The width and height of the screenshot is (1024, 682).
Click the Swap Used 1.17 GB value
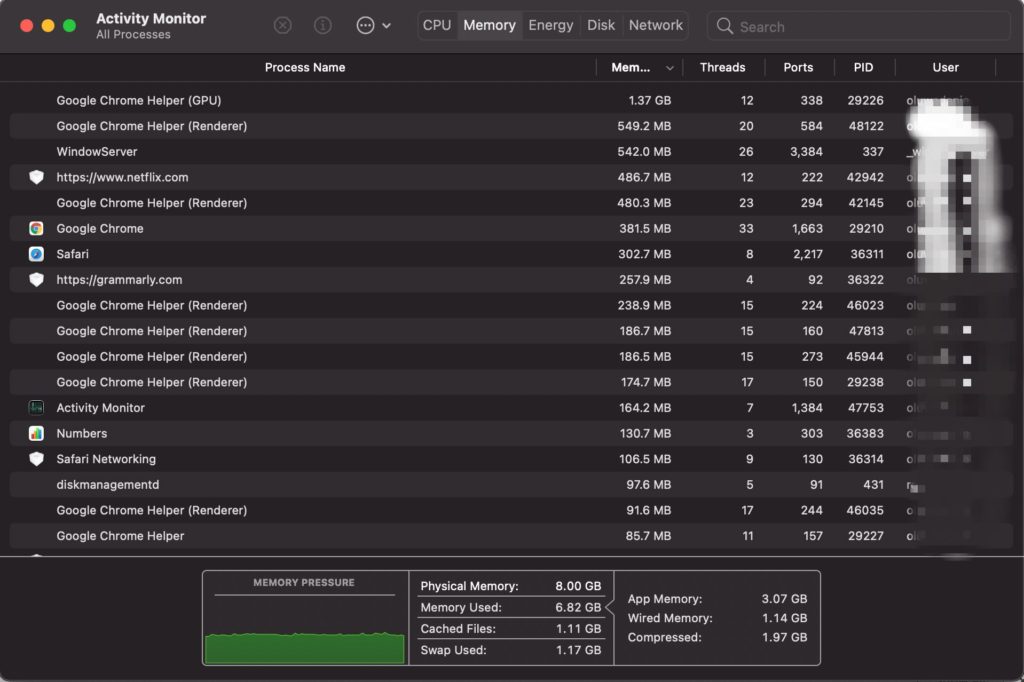coord(578,650)
